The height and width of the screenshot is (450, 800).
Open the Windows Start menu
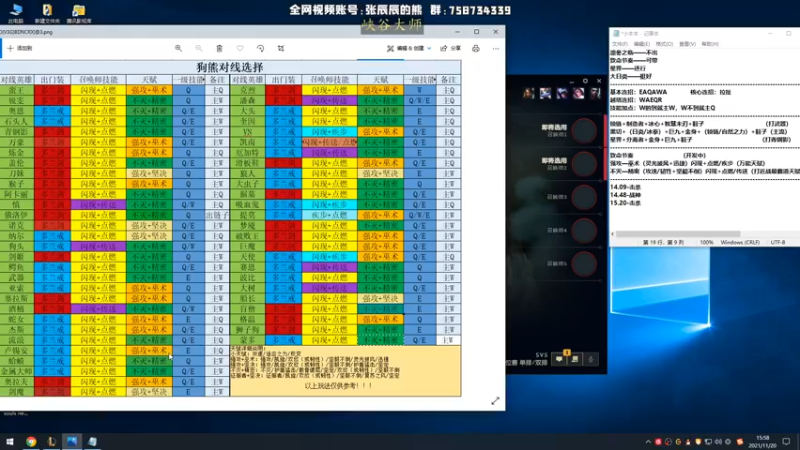tap(10, 441)
